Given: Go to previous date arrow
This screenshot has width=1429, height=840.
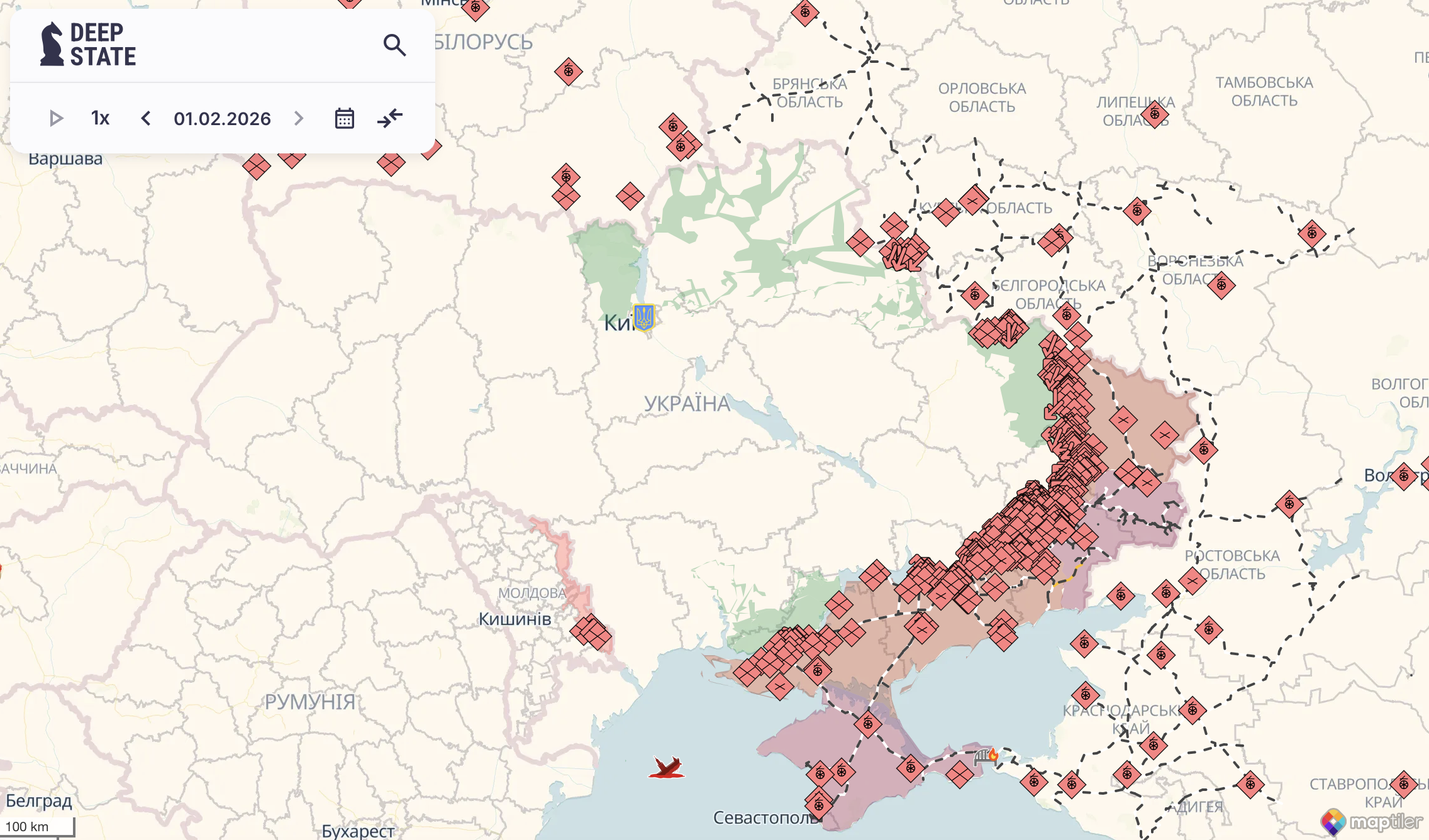Looking at the screenshot, I should (145, 118).
